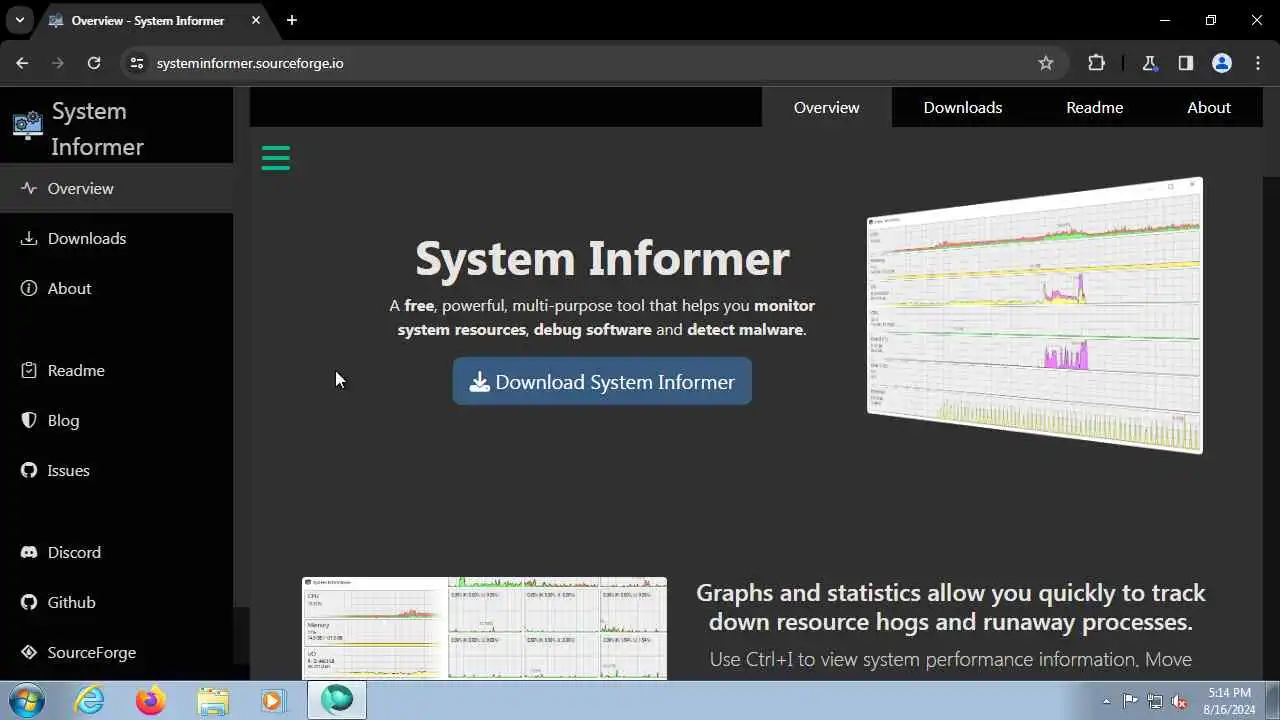Switch to the About top tab
This screenshot has height=720, width=1280.
coord(1208,107)
